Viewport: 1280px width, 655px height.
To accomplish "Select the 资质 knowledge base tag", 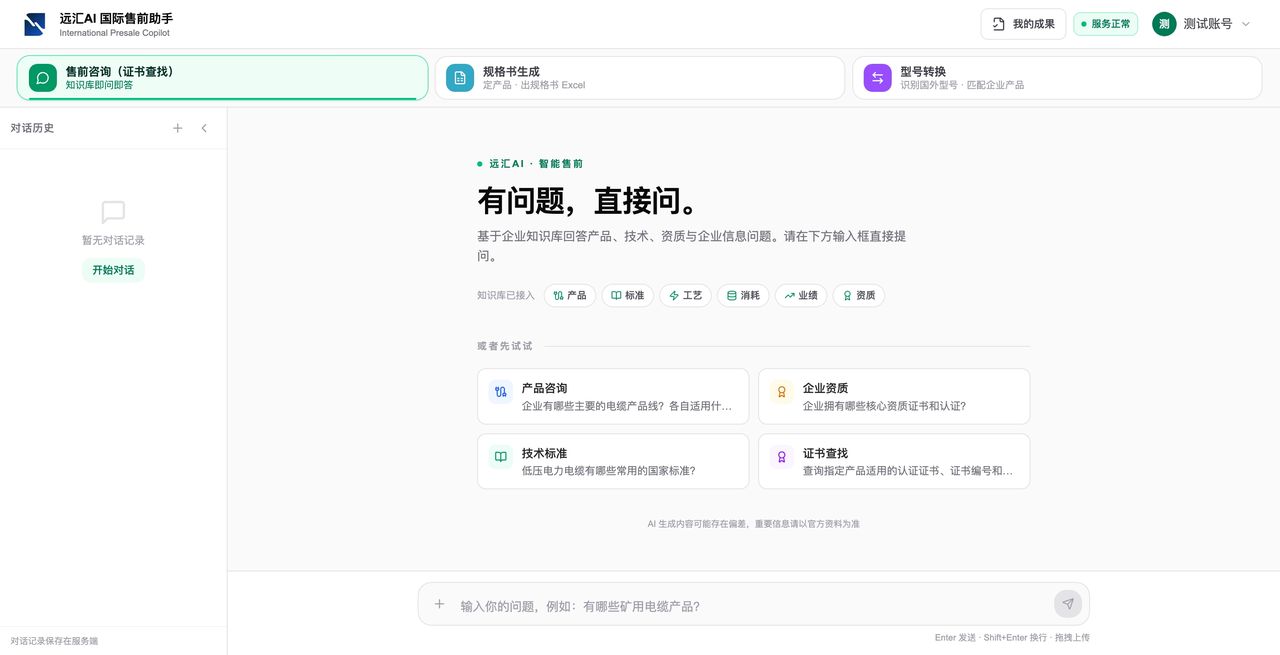I will tap(859, 296).
